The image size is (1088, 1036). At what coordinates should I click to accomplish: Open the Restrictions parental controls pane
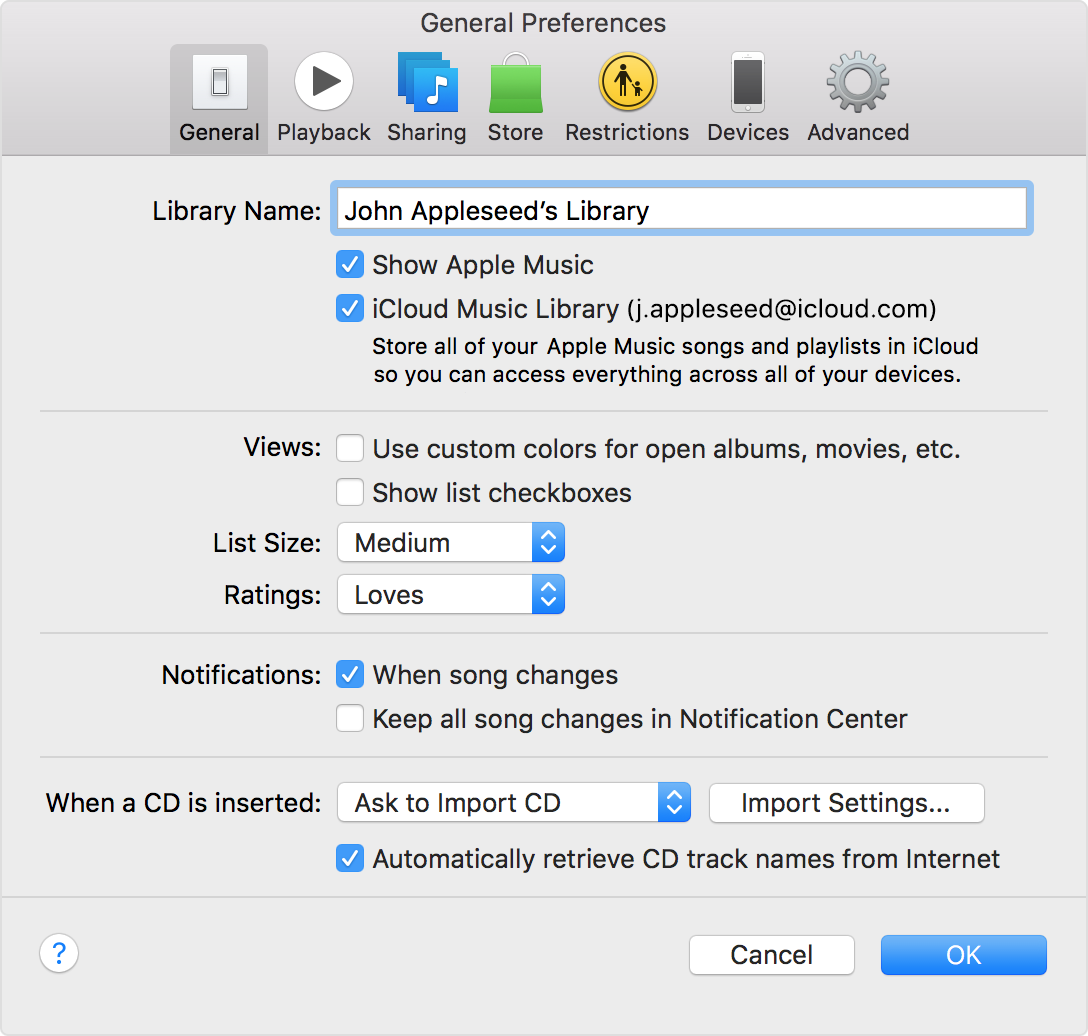point(627,98)
